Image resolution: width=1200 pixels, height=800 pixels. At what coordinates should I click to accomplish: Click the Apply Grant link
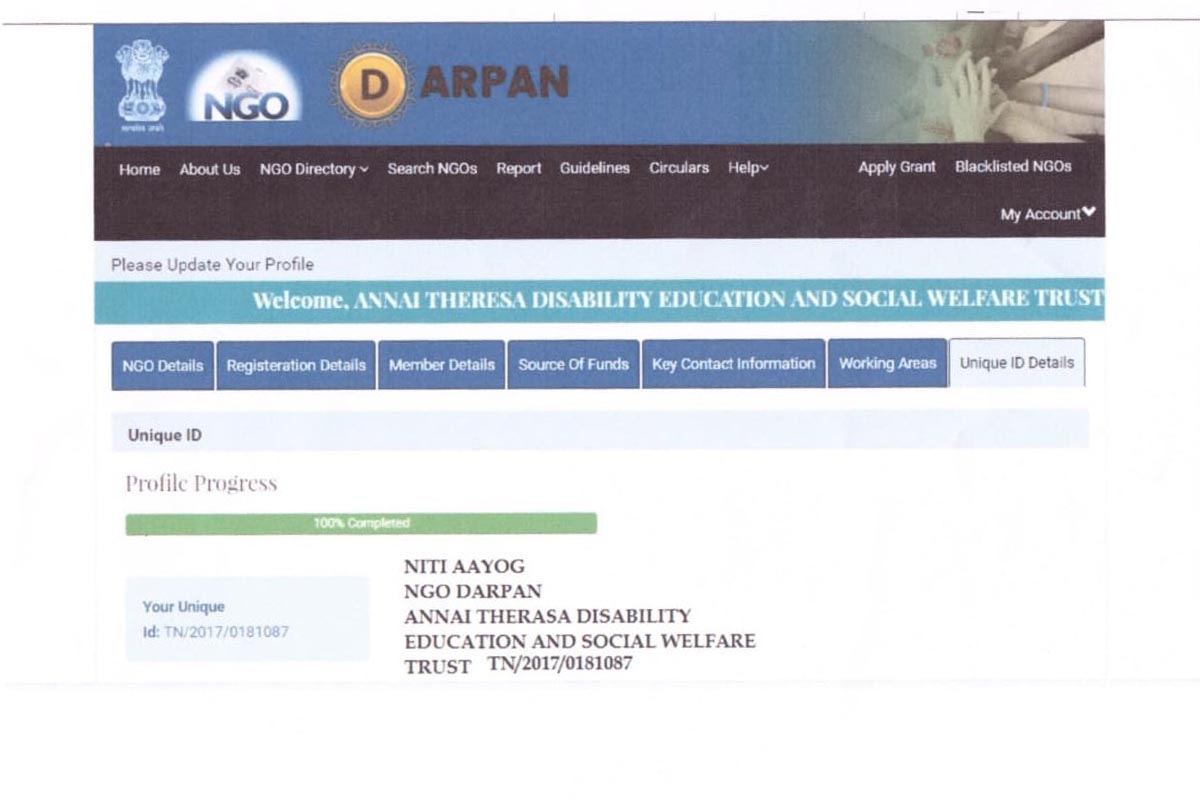[897, 167]
